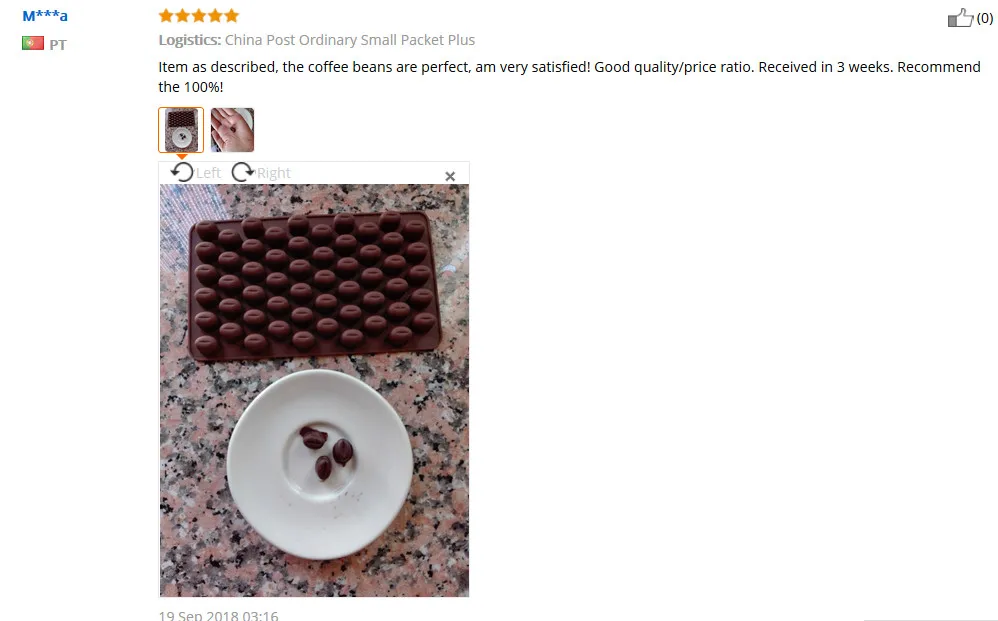998x621 pixels.
Task: Click the Portugal flag icon
Action: (32, 43)
